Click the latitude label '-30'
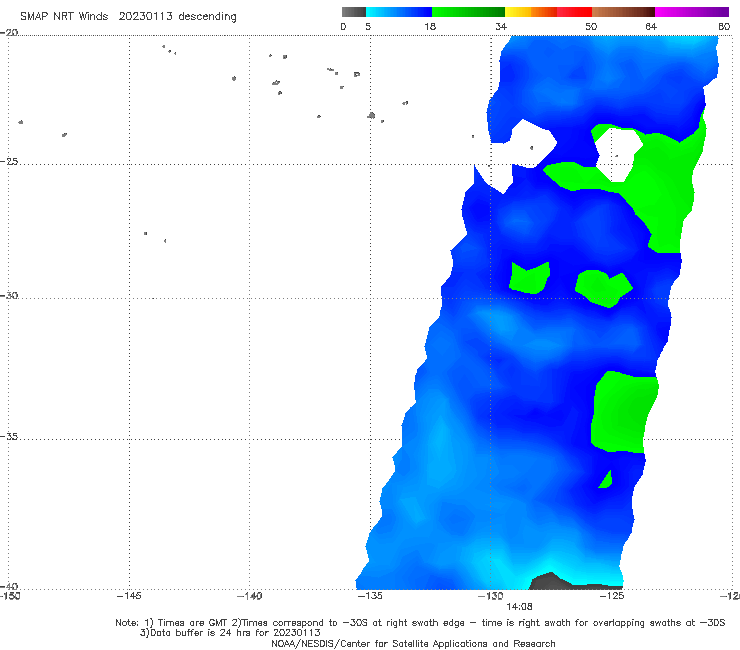 coord(9,295)
